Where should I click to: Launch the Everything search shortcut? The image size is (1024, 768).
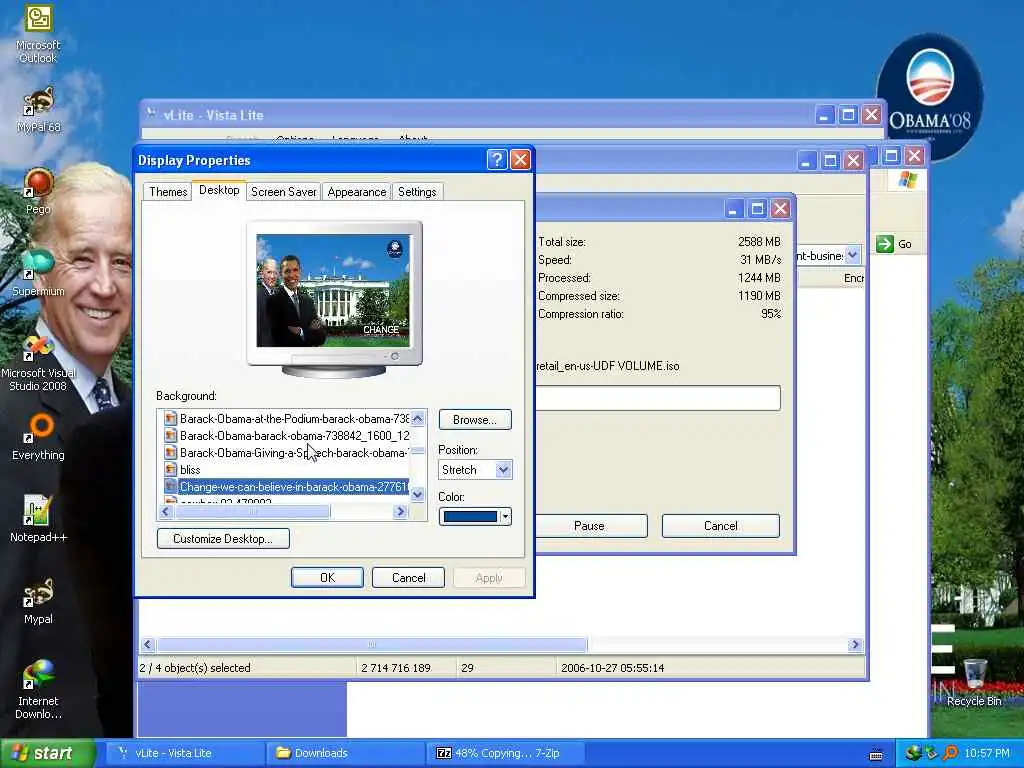point(38,437)
